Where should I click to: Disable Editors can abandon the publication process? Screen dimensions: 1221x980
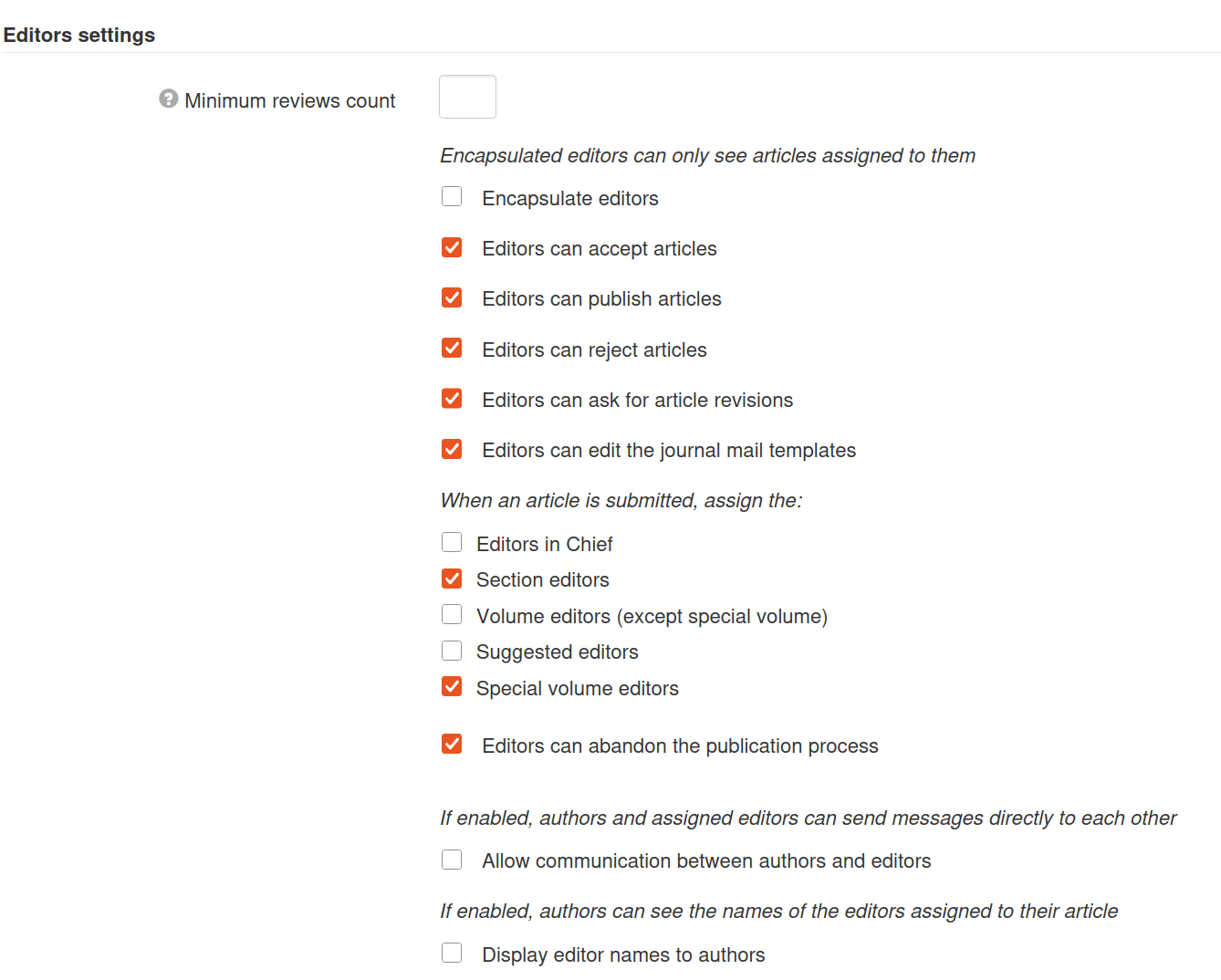(452, 745)
